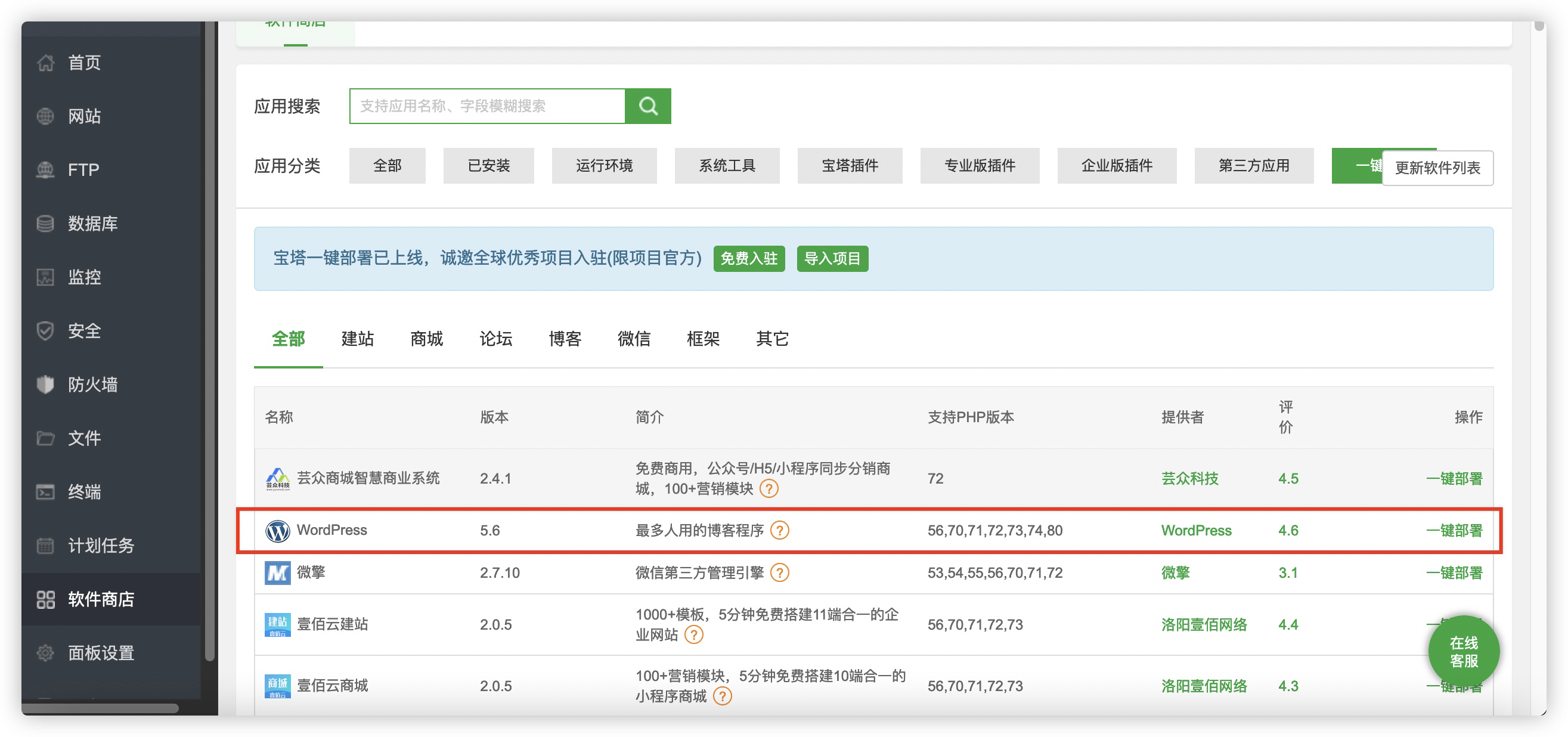Click the 壹佰云商城 app logo
The height and width of the screenshot is (737, 1568).
(x=278, y=686)
